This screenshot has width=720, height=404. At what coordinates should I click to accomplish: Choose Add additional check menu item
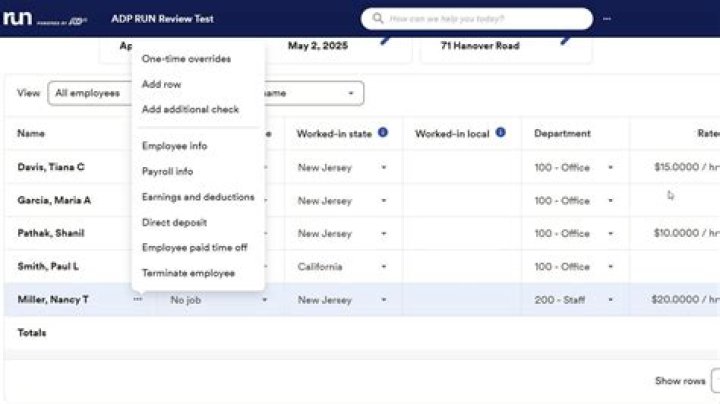tap(190, 109)
